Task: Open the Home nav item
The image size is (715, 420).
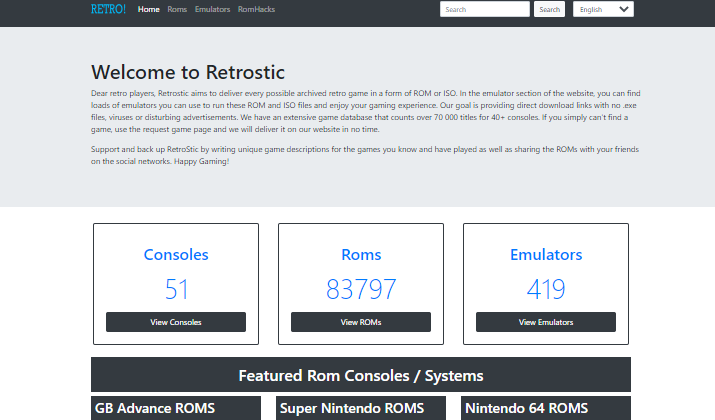Action: (149, 9)
